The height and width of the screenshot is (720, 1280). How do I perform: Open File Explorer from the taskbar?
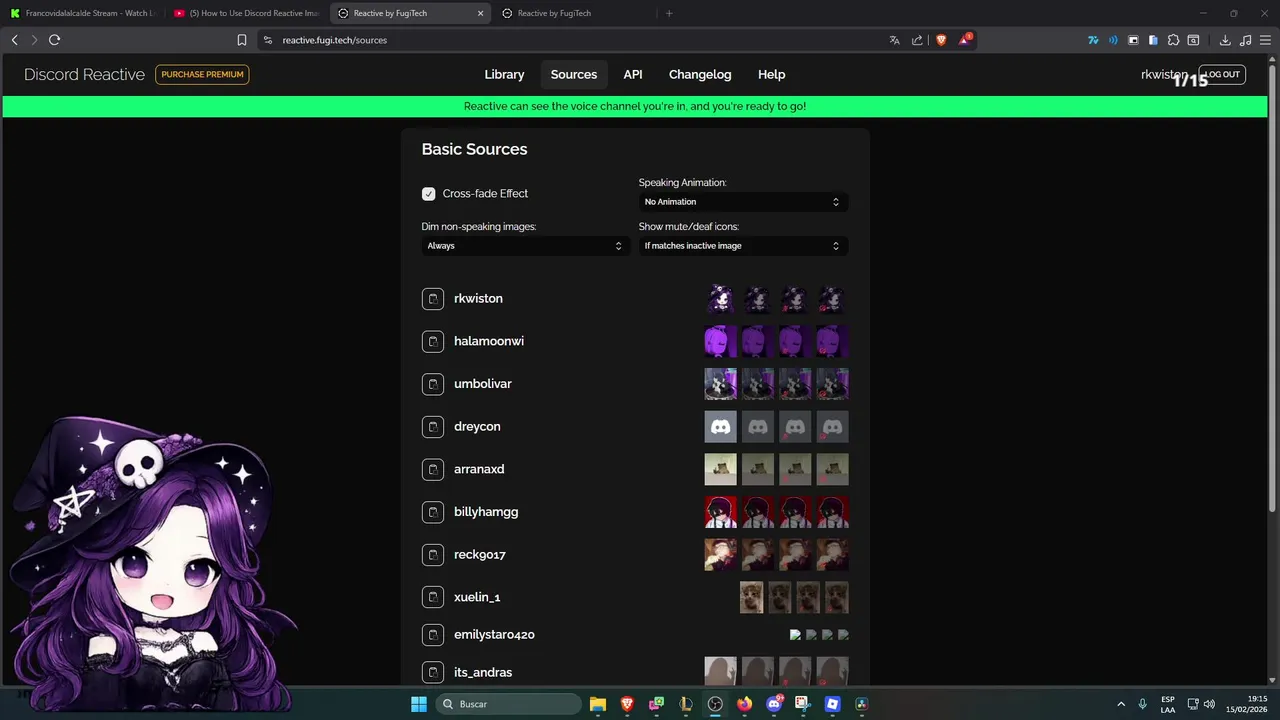(598, 704)
